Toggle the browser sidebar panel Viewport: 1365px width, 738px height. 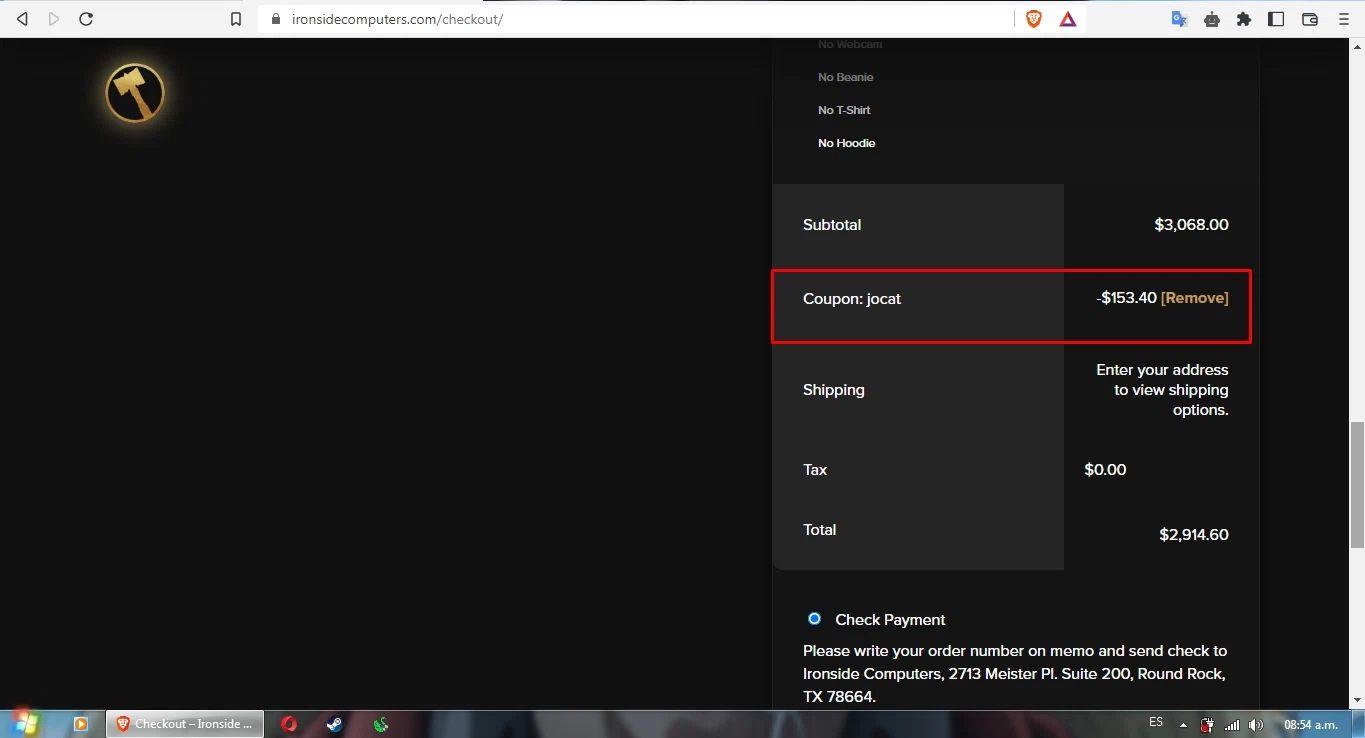click(1276, 19)
